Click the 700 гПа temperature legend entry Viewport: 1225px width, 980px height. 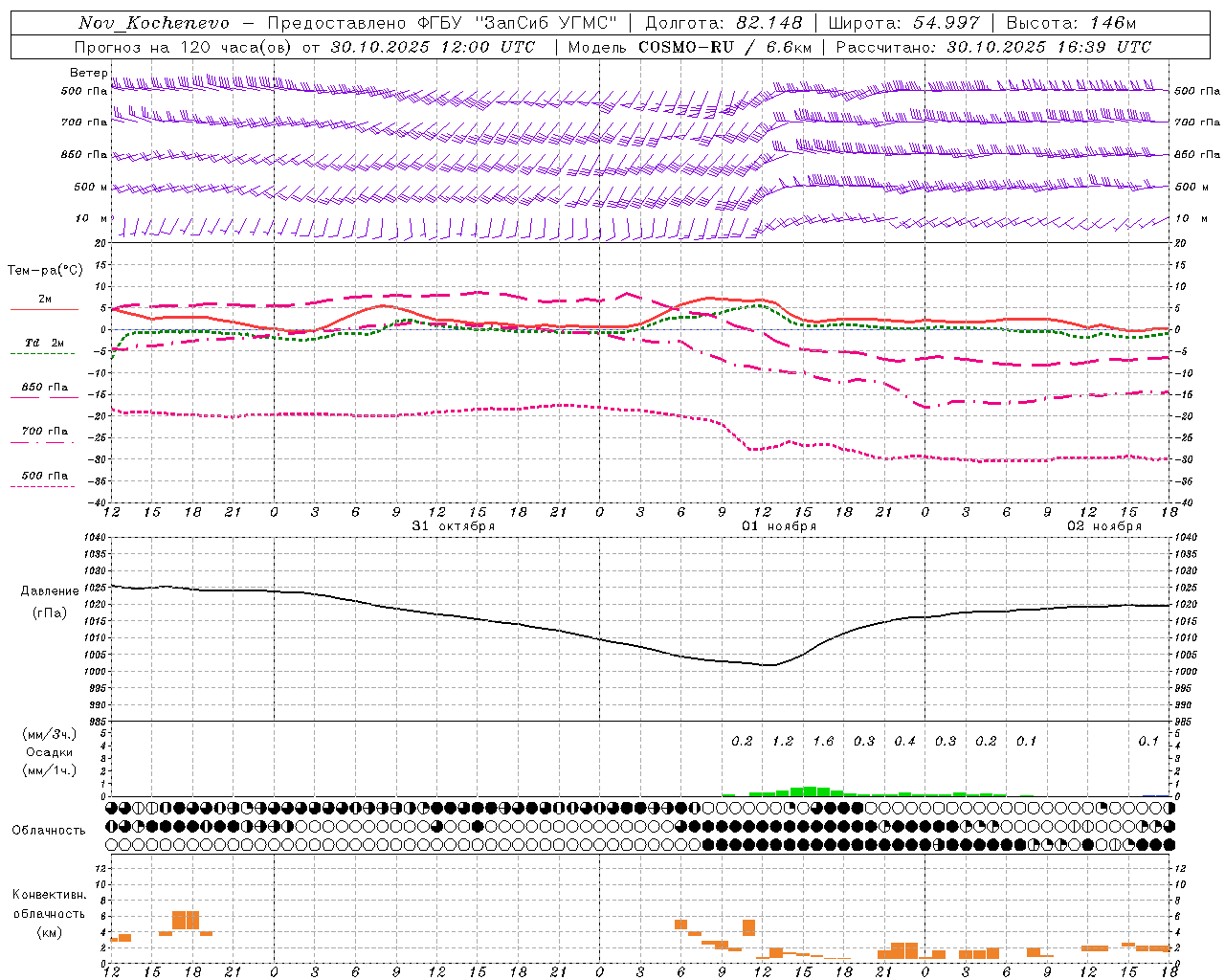pyautogui.click(x=44, y=432)
